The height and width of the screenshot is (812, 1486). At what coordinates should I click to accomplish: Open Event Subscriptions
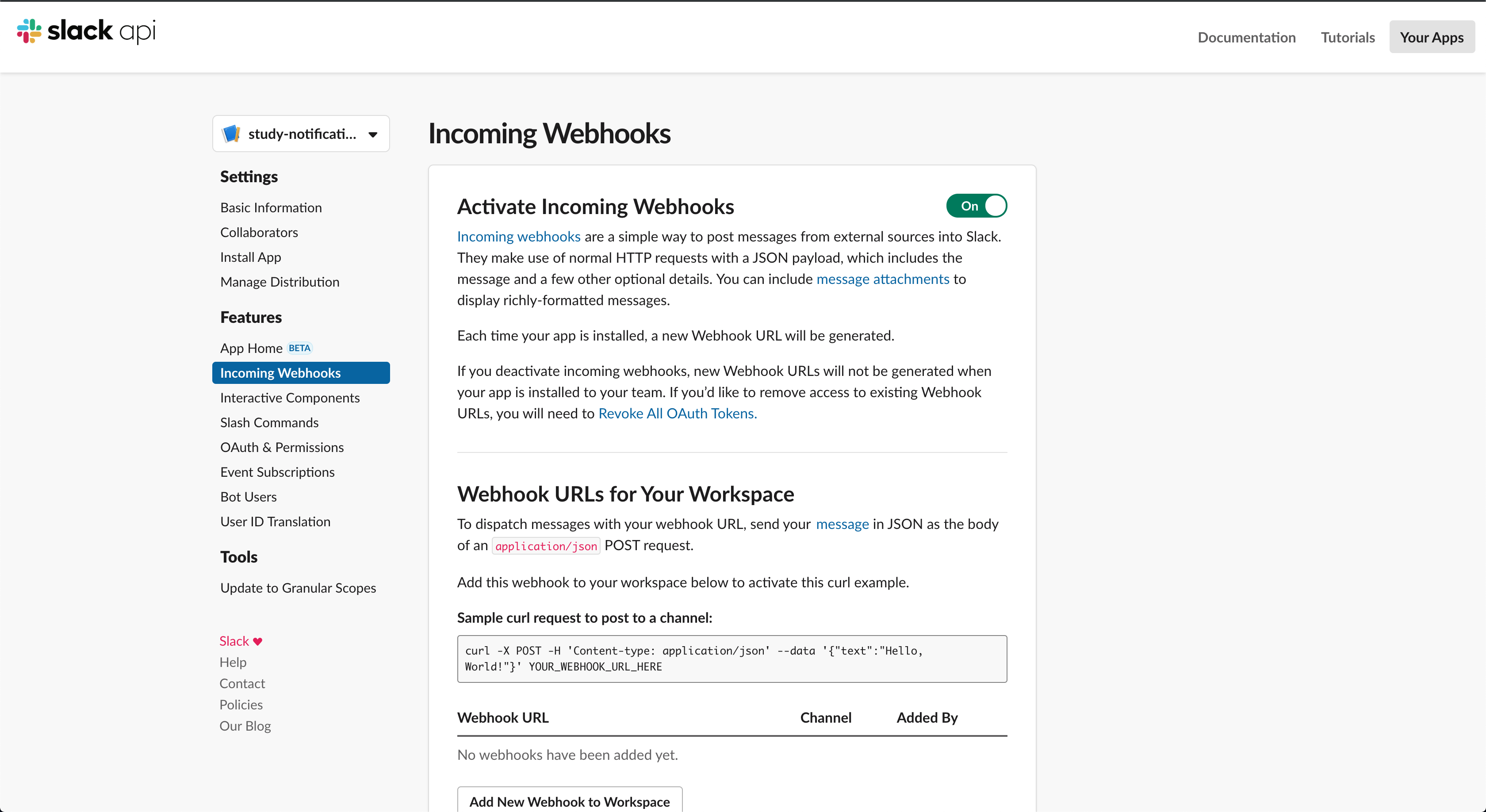tap(277, 472)
